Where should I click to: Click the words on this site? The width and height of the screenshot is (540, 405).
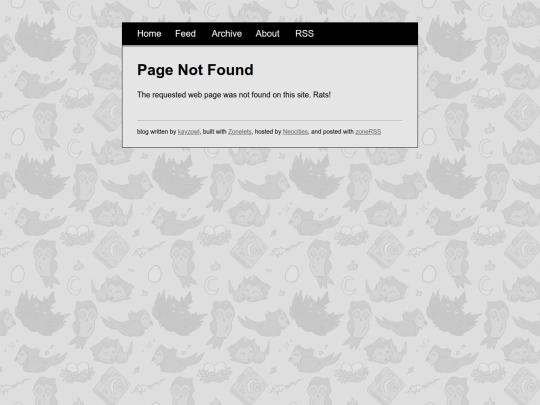tap(291, 95)
